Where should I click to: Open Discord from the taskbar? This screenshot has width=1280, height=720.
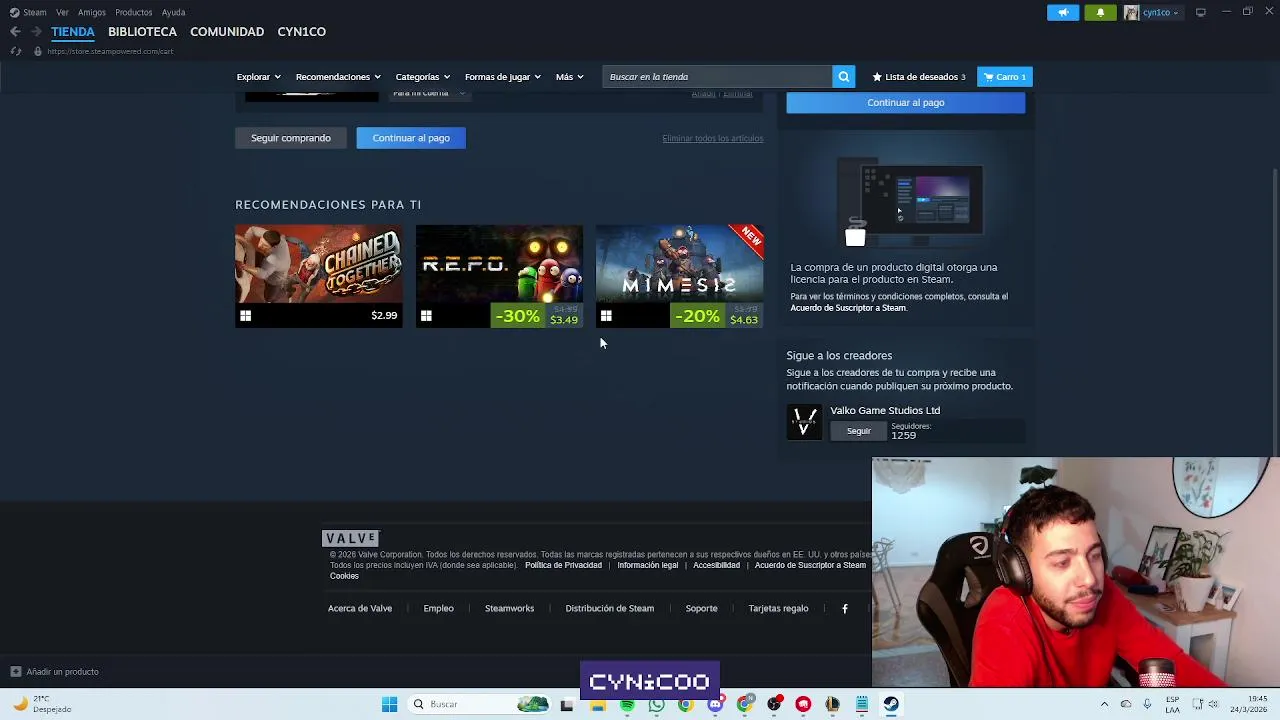715,704
